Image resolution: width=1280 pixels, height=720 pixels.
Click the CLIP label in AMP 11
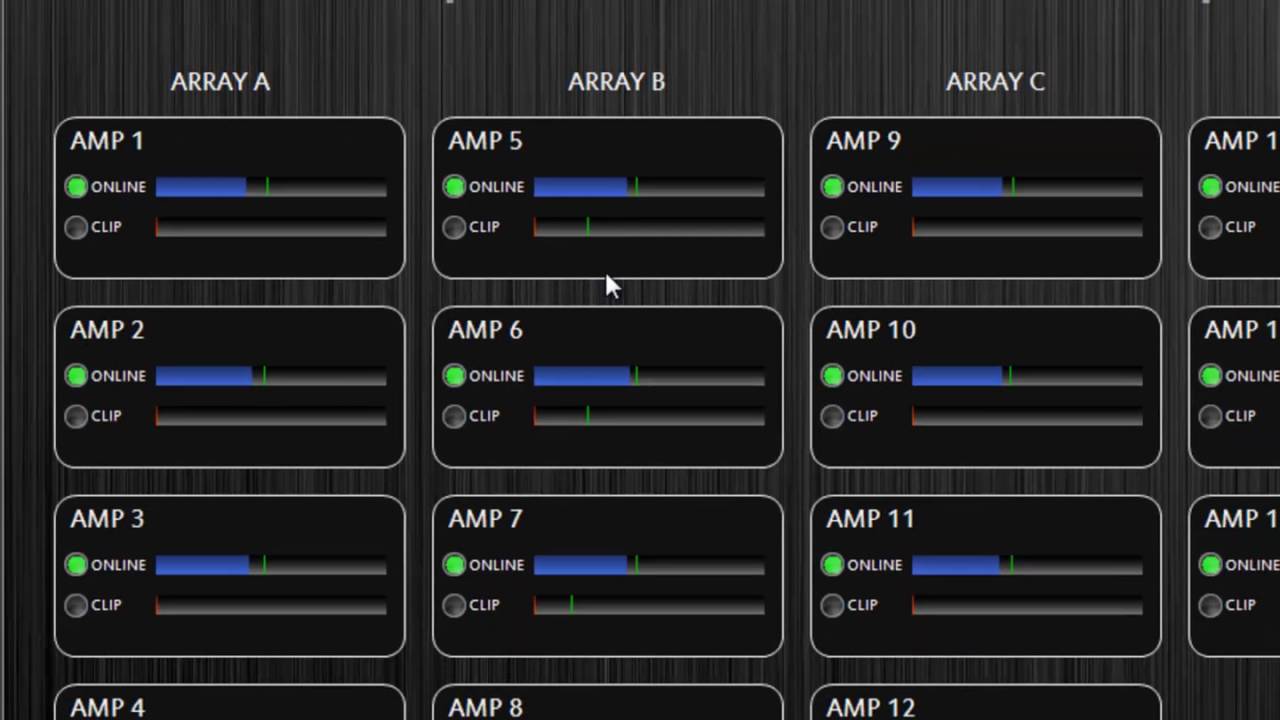[862, 605]
